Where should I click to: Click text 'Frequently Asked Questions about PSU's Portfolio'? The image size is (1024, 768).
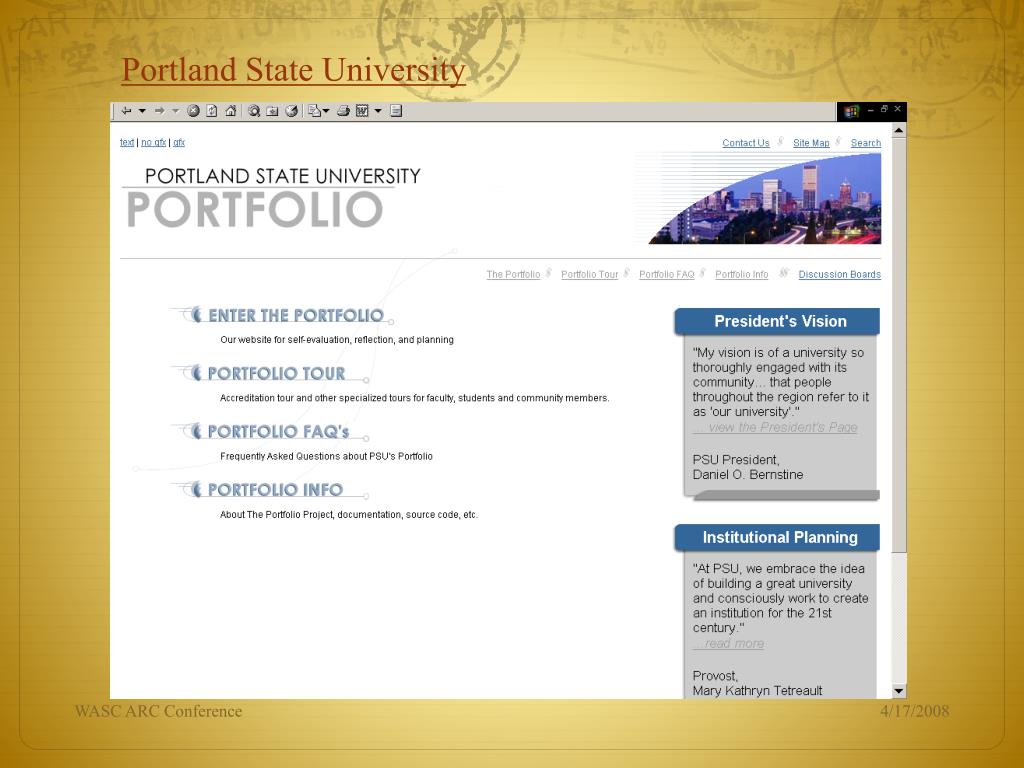point(327,456)
